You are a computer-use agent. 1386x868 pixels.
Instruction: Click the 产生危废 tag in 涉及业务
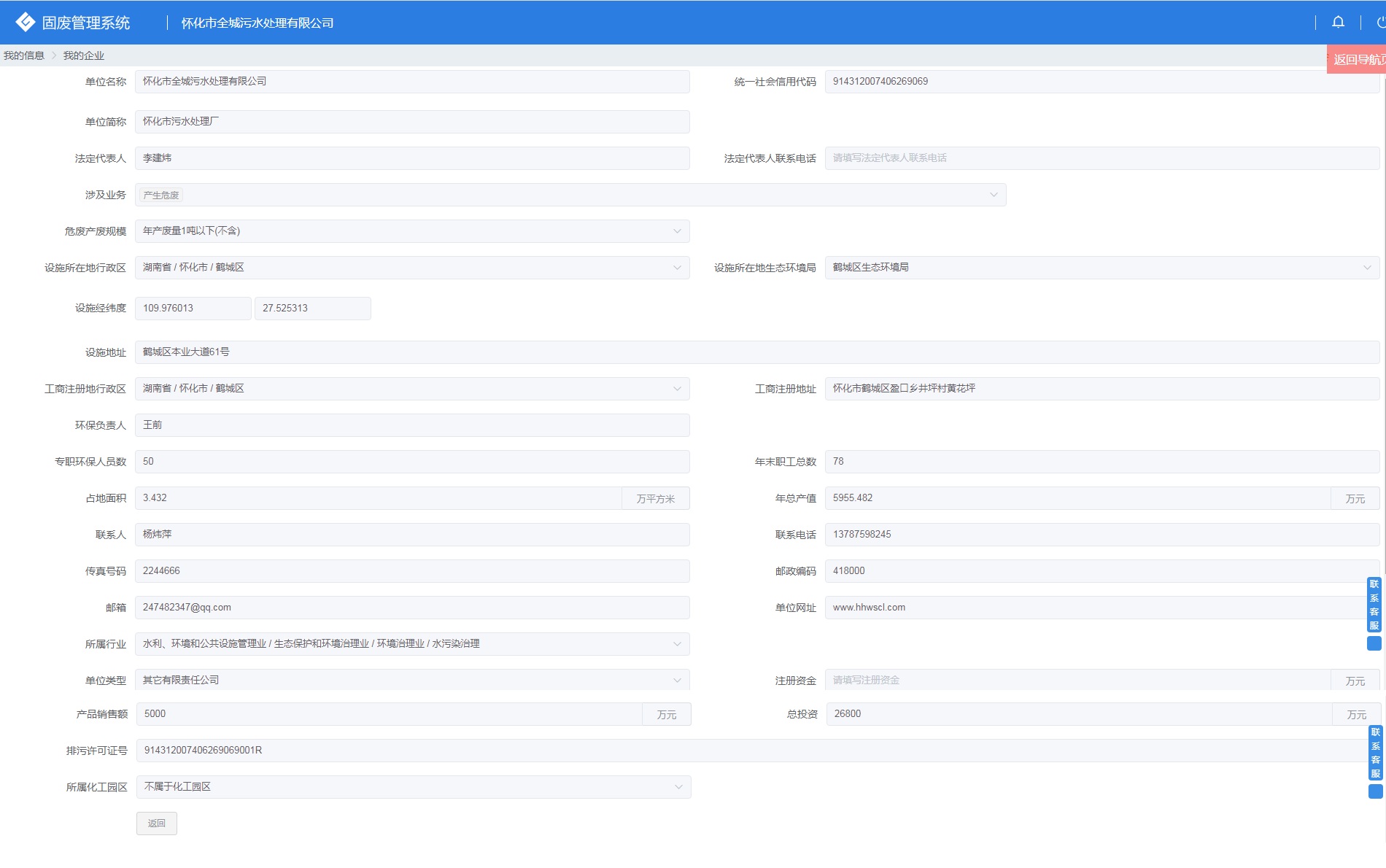tap(161, 195)
